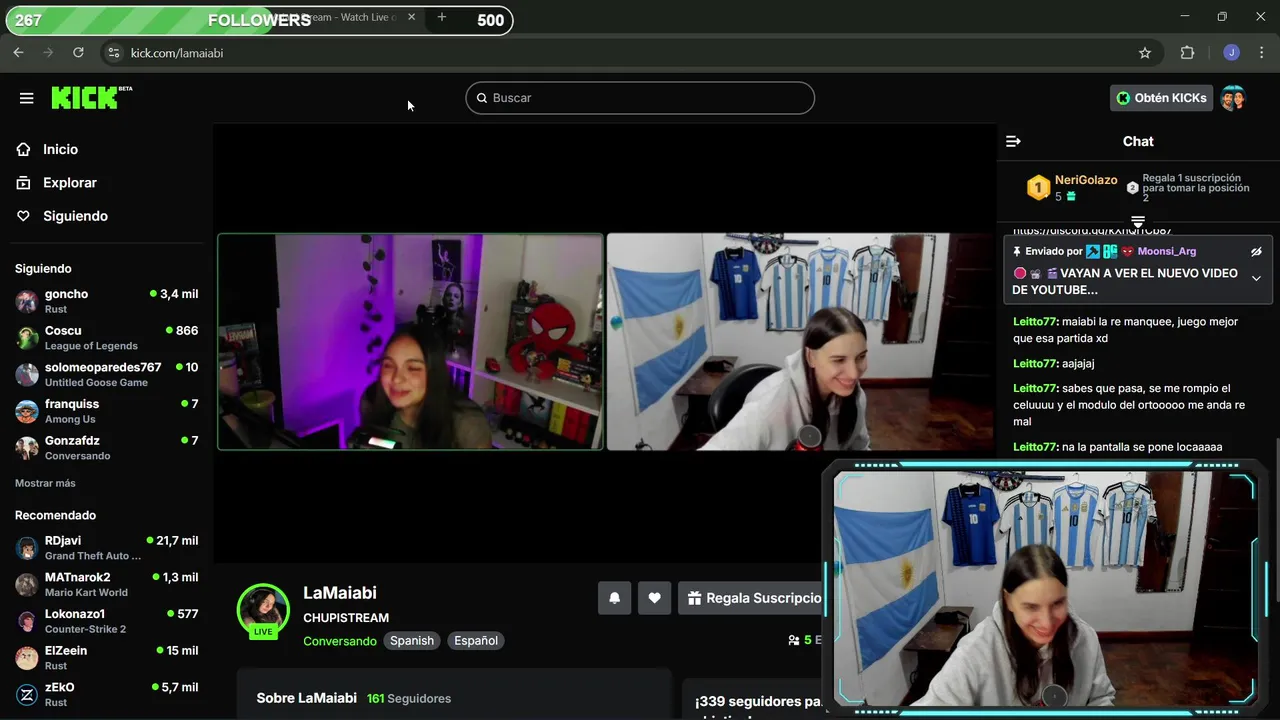Screen dimensions: 1280x720
Task: Click the Conversando category link
Action: point(340,641)
